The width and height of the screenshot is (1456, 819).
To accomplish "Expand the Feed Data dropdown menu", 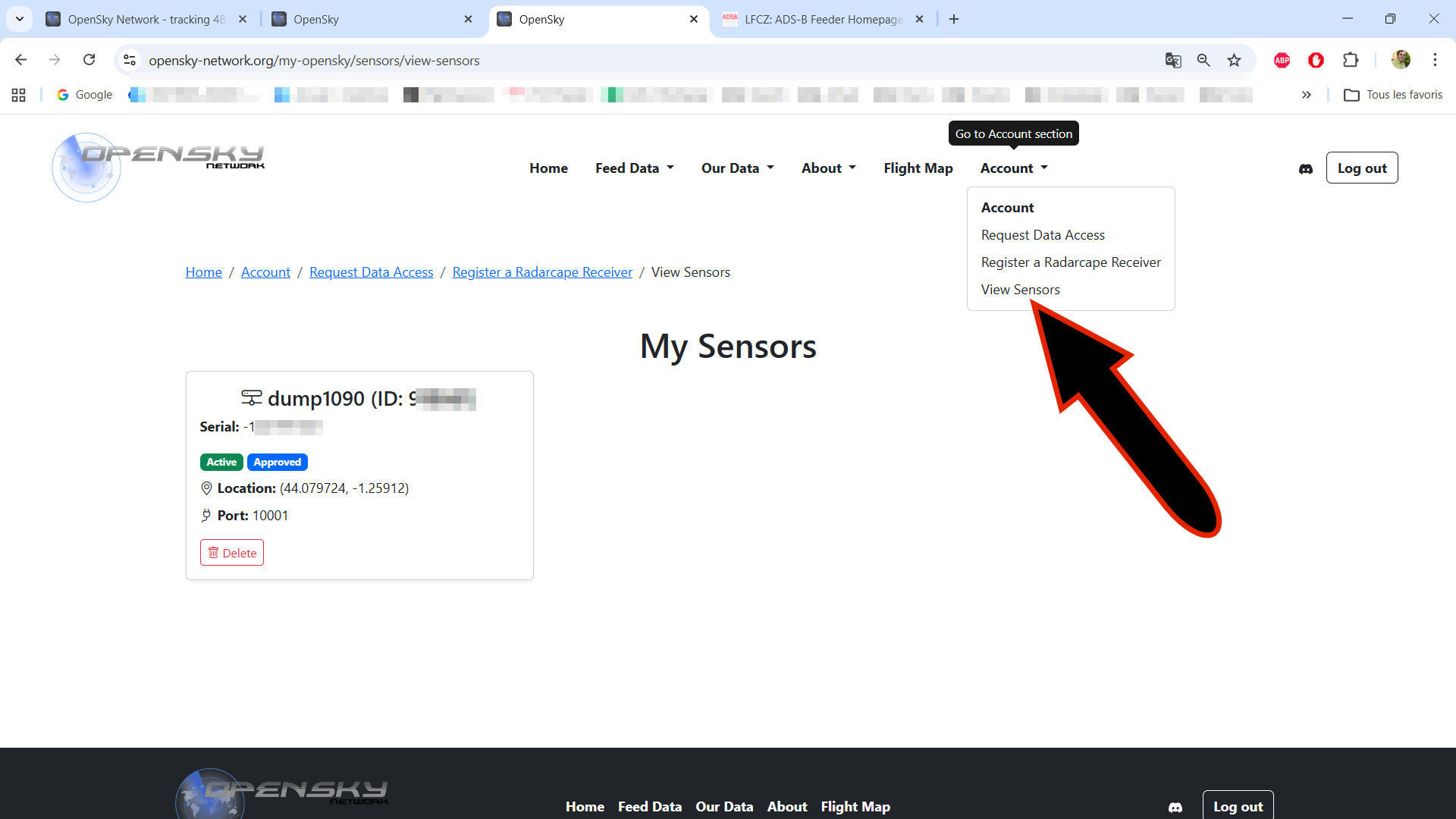I will pyautogui.click(x=634, y=168).
